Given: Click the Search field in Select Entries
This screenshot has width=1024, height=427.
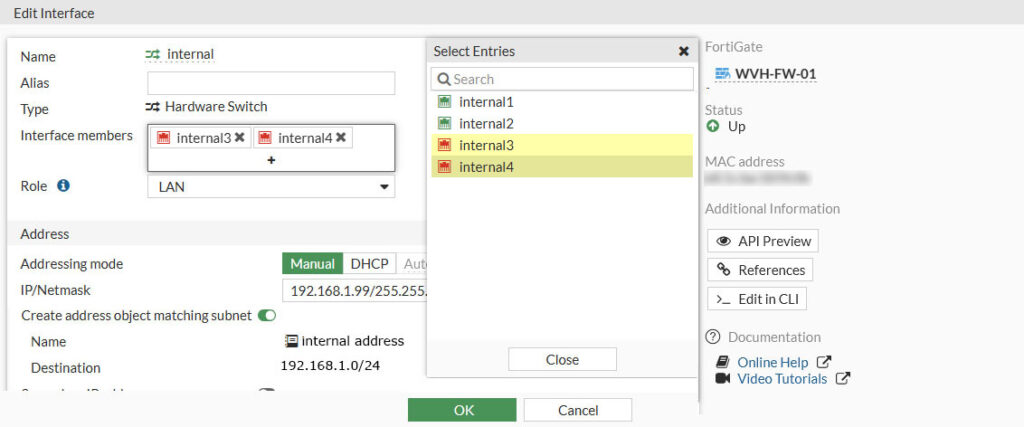Looking at the screenshot, I should [x=562, y=79].
